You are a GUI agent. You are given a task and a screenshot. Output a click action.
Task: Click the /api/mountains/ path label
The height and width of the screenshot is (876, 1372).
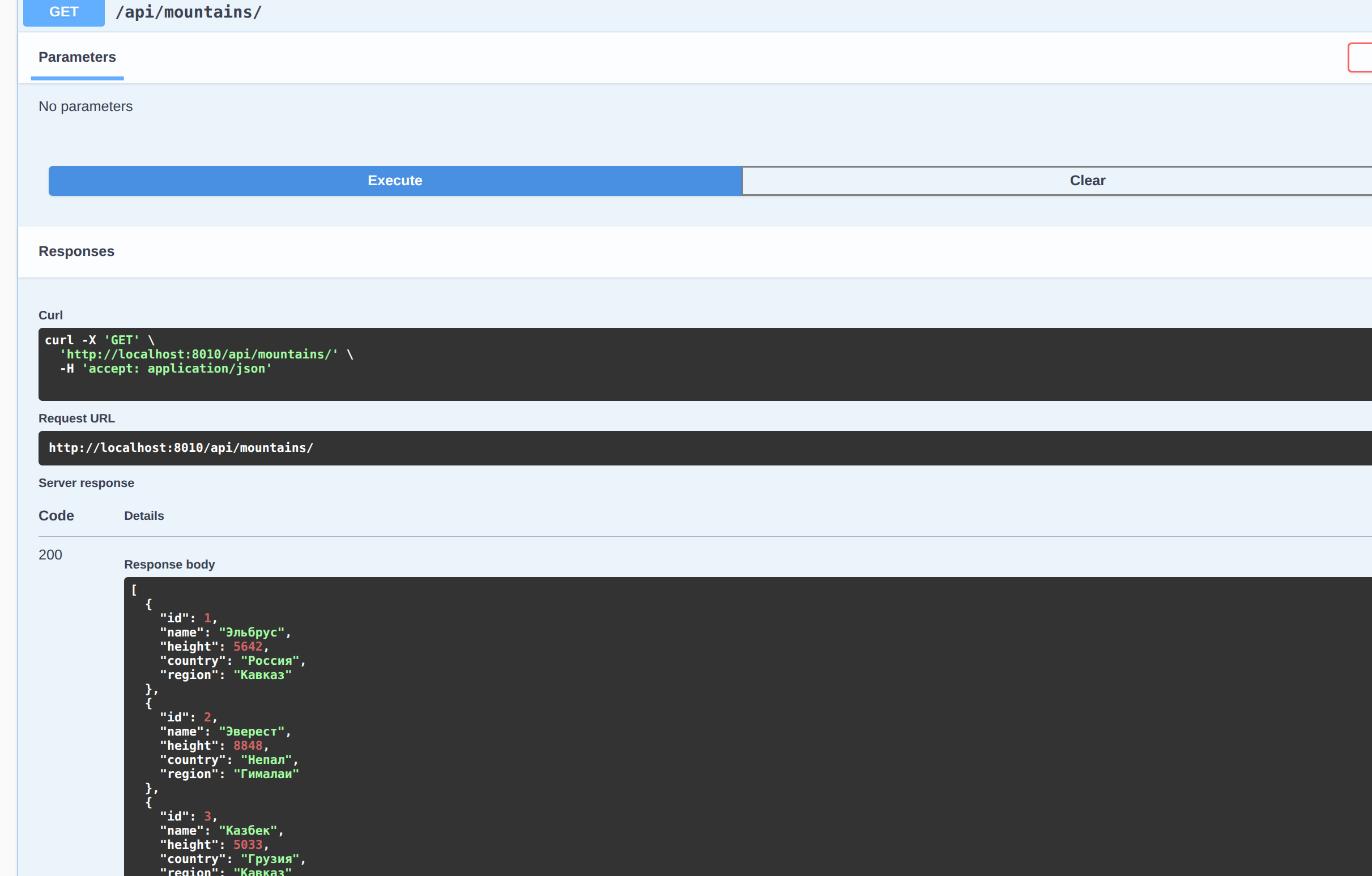coord(189,11)
